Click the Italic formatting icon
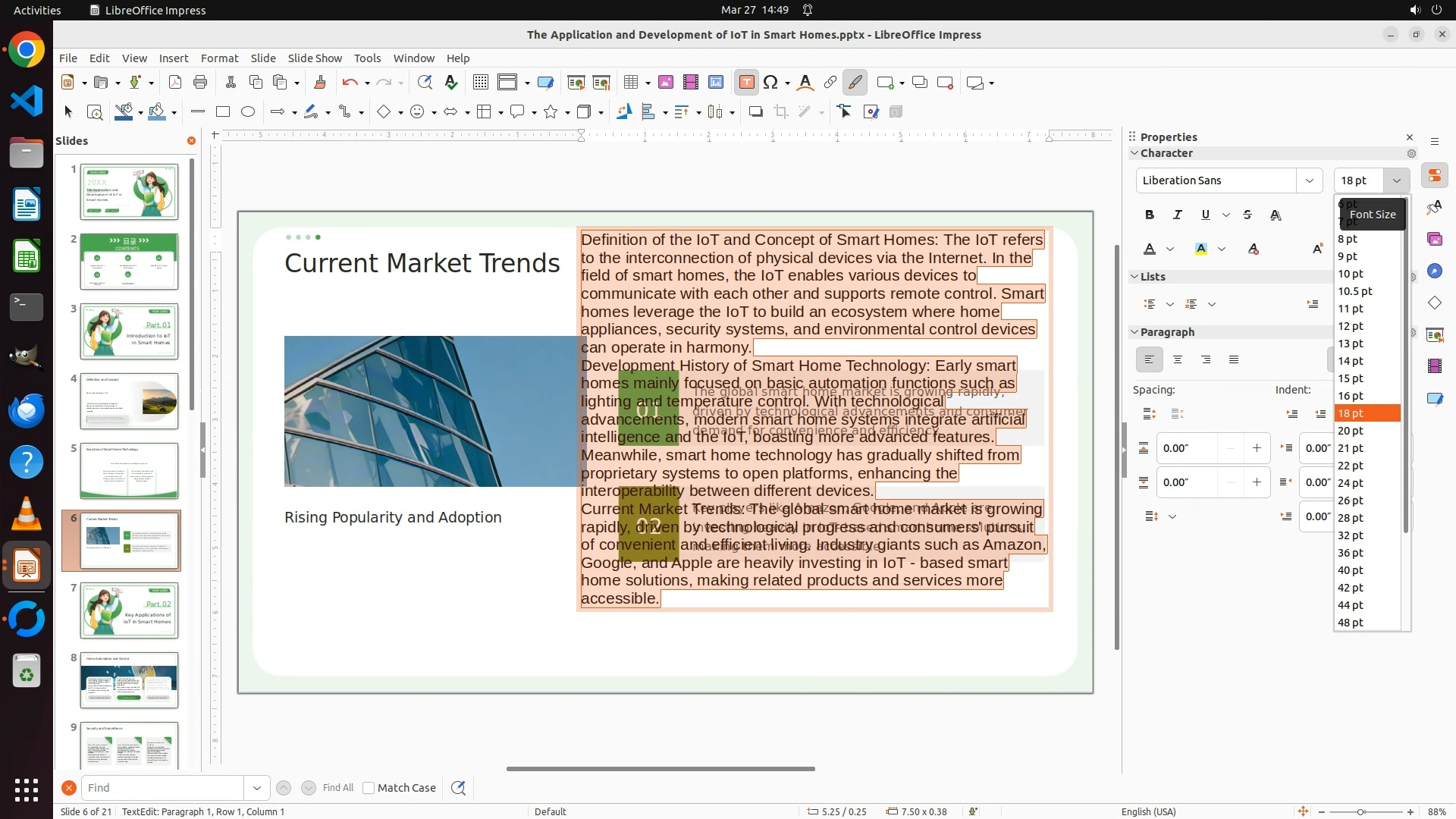 pos(1177,215)
